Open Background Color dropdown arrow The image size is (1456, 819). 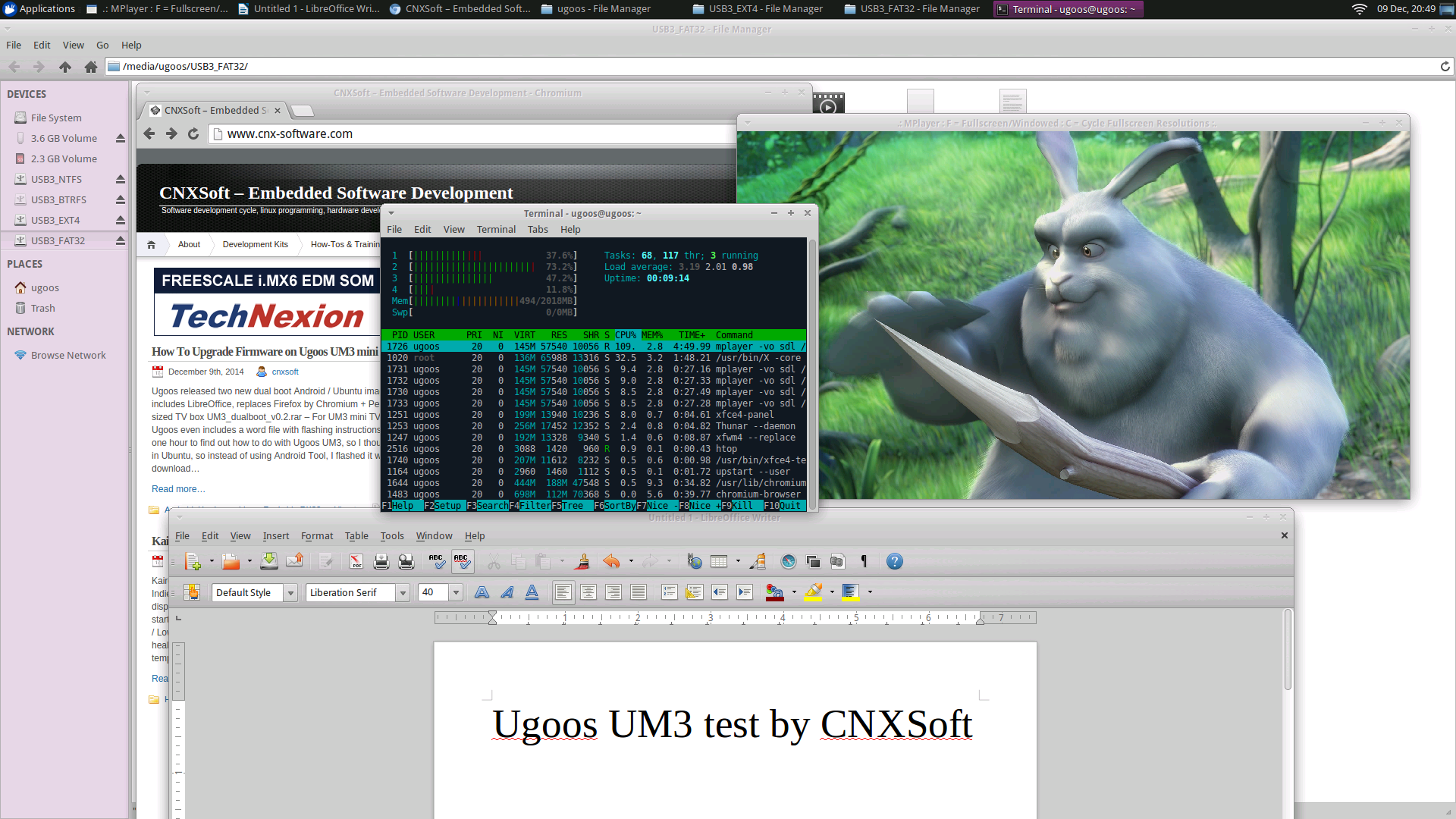pos(870,592)
